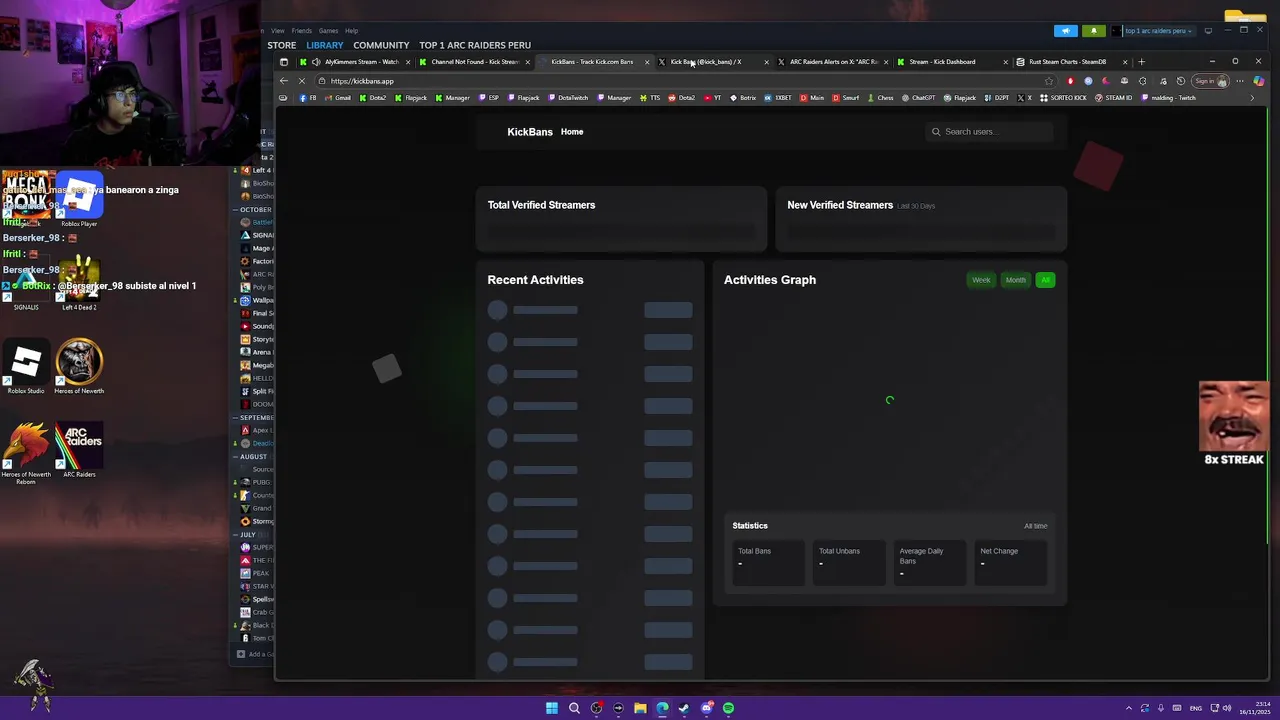1280x720 pixels.
Task: Switch graph range to Month
Action: point(1015,280)
